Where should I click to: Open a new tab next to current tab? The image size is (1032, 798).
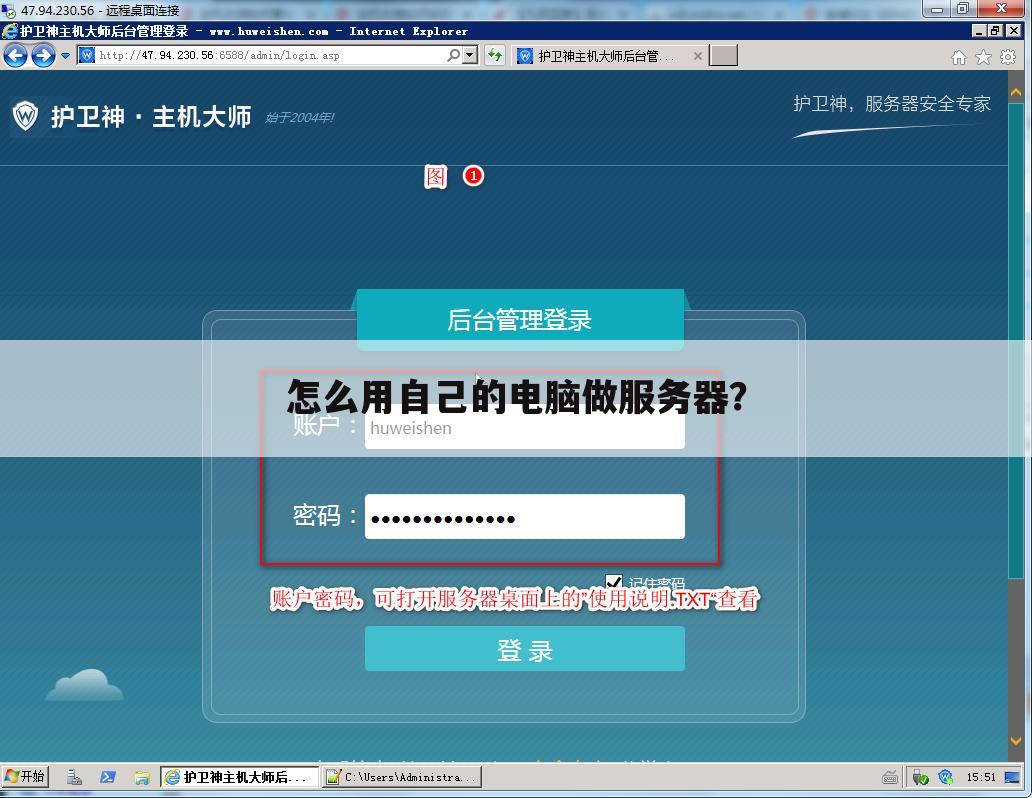pyautogui.click(x=722, y=55)
